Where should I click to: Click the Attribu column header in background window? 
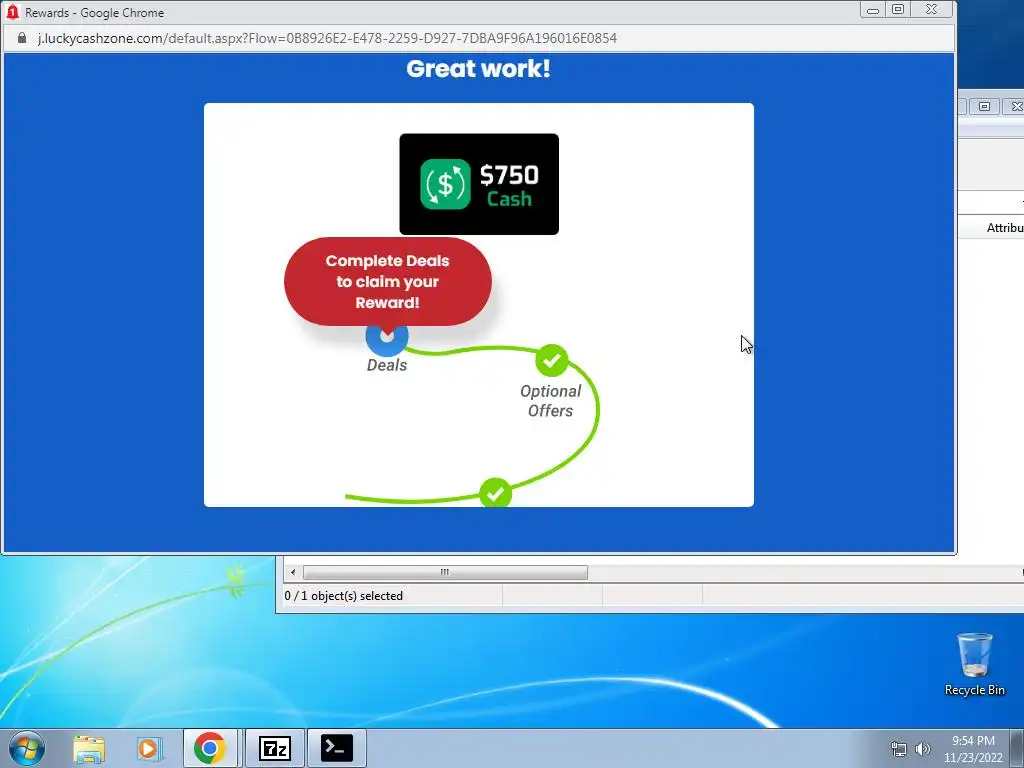point(1004,228)
